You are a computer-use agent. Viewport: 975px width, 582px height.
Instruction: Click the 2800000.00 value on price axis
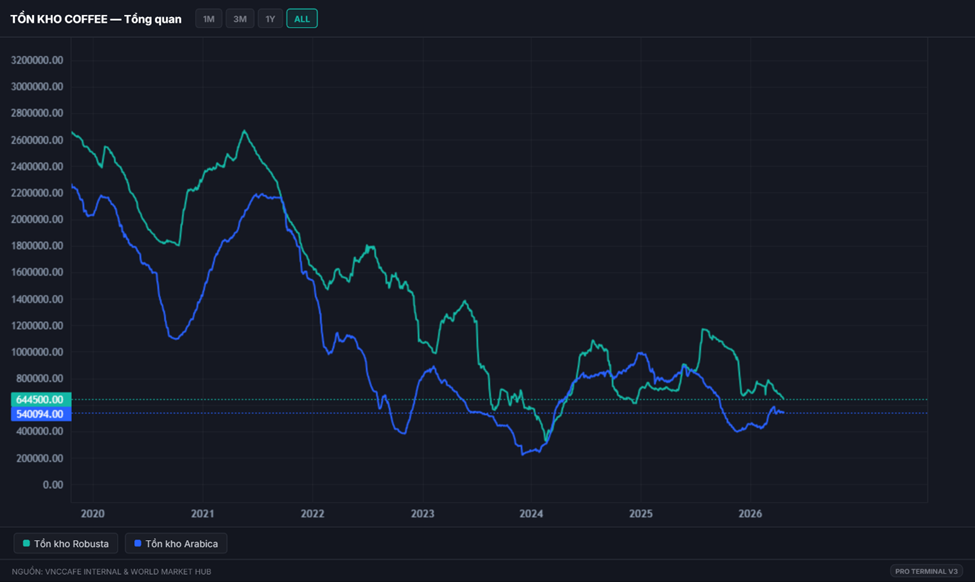[x=37, y=113]
